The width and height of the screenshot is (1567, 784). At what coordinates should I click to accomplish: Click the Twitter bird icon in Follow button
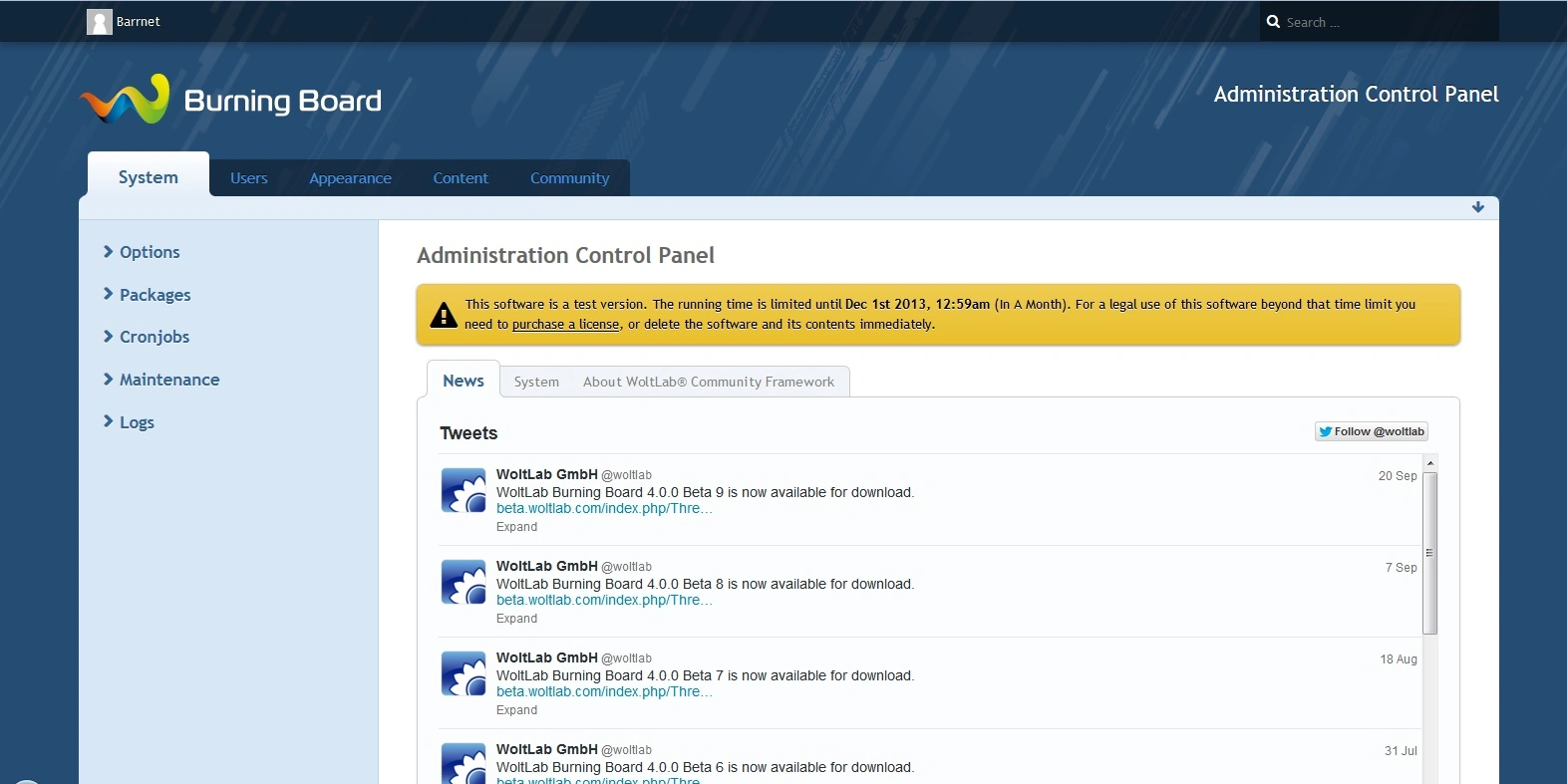pos(1325,431)
